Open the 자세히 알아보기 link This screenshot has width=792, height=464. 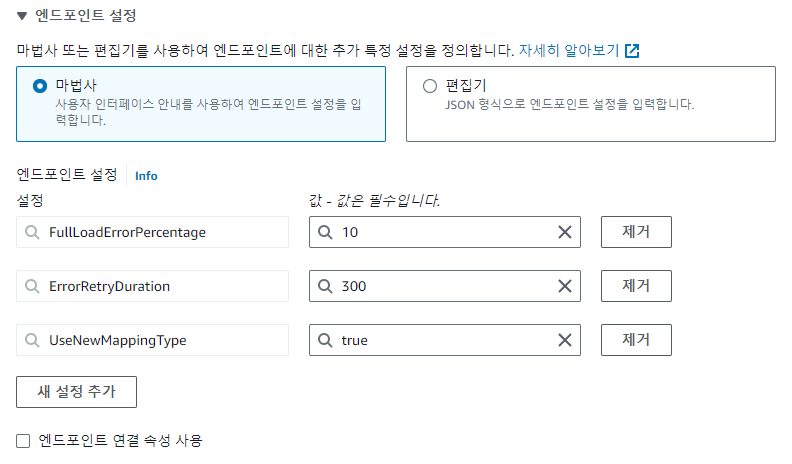pyautogui.click(x=569, y=50)
